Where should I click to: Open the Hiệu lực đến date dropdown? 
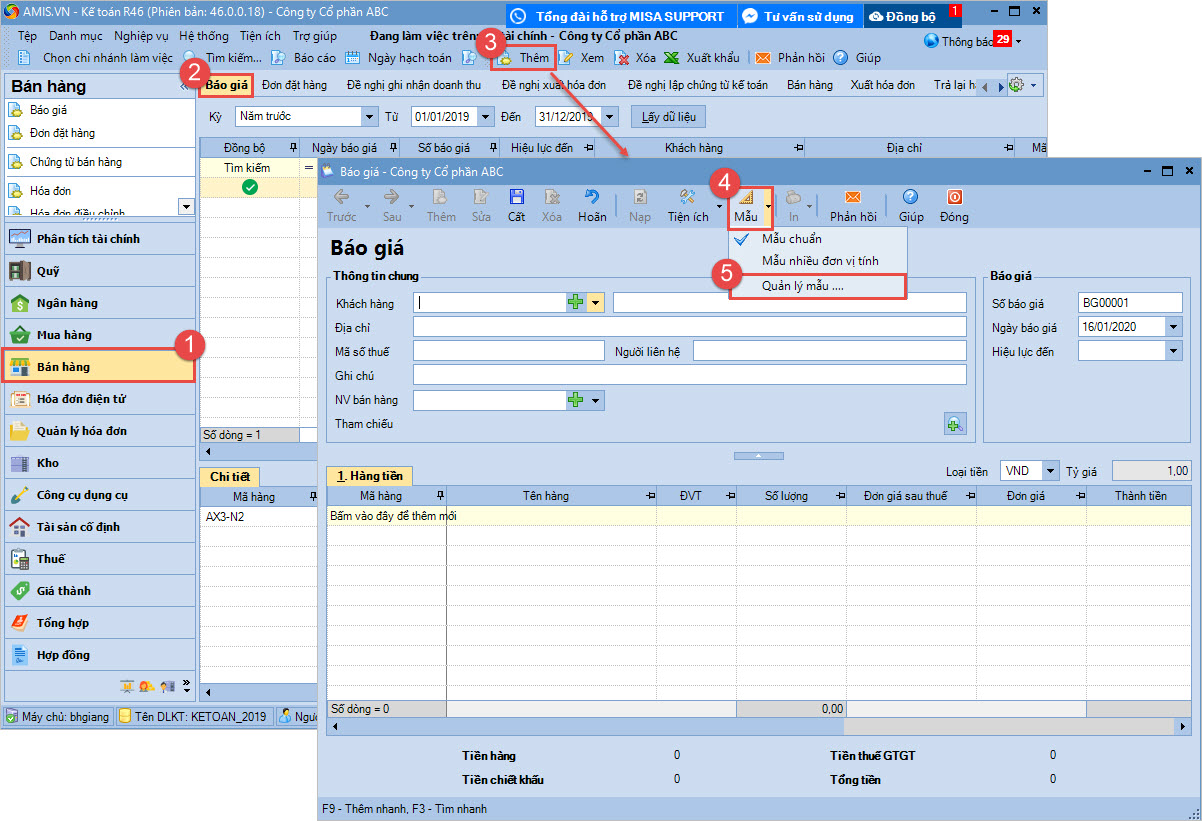tap(1173, 351)
